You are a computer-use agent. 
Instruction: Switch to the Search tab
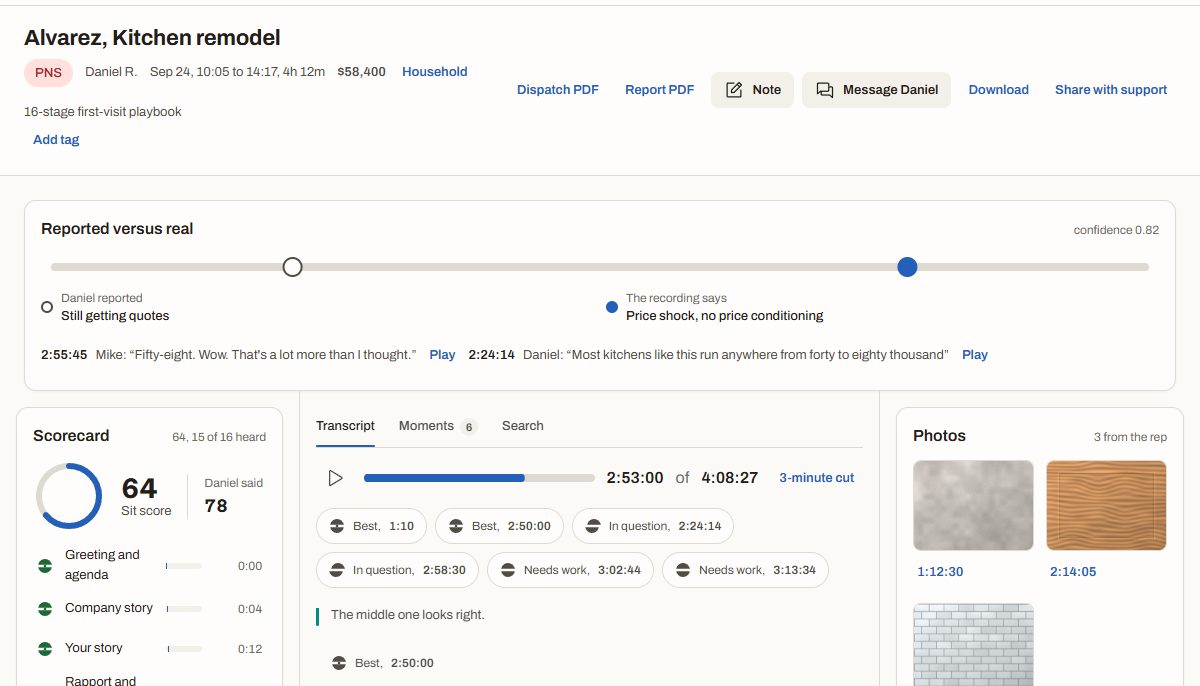[x=523, y=426]
